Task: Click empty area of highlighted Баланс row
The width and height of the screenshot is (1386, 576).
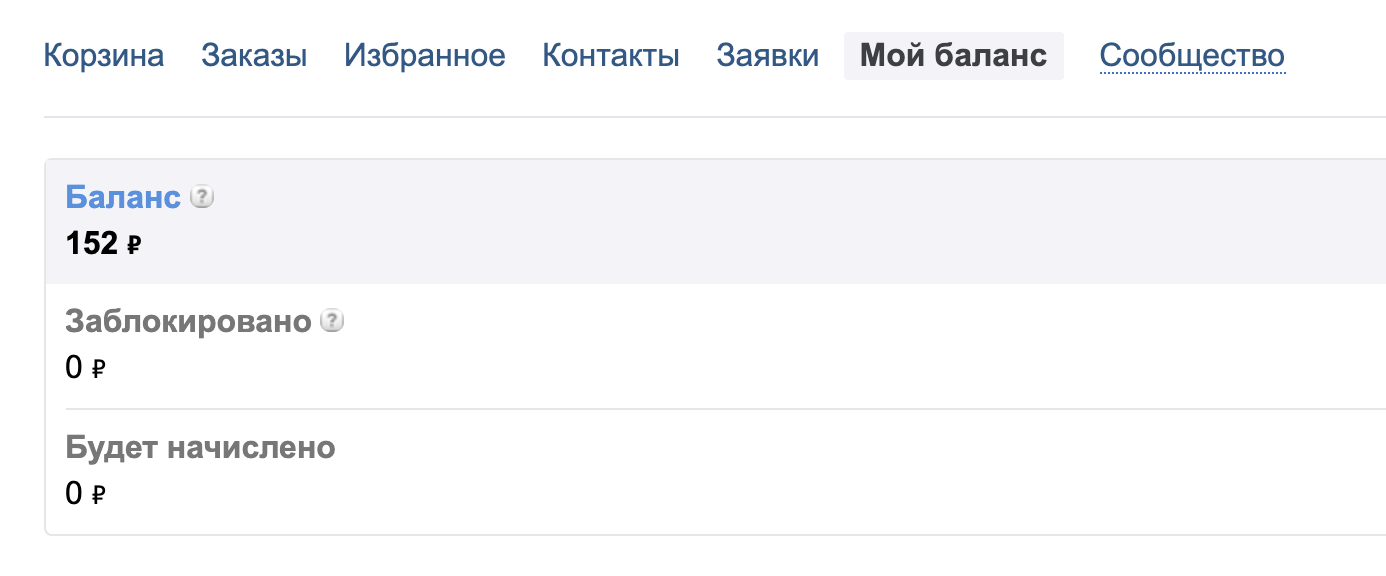Action: 800,221
